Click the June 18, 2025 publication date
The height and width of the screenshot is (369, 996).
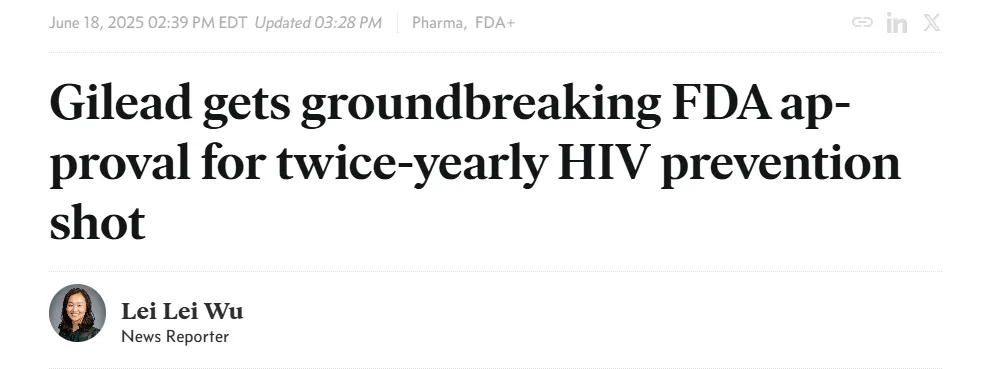pyautogui.click(x=97, y=23)
